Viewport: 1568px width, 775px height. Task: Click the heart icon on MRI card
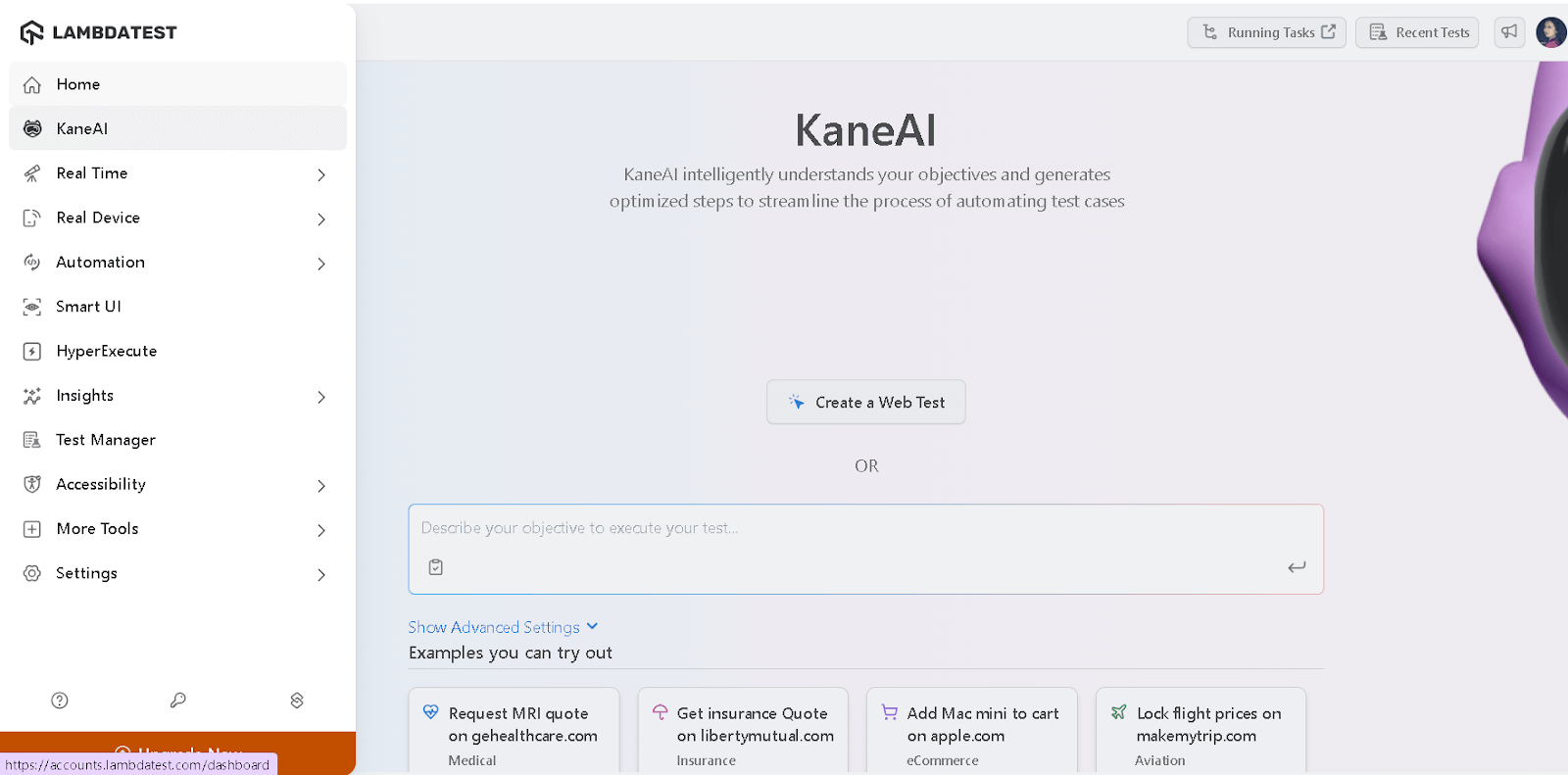pos(431,712)
